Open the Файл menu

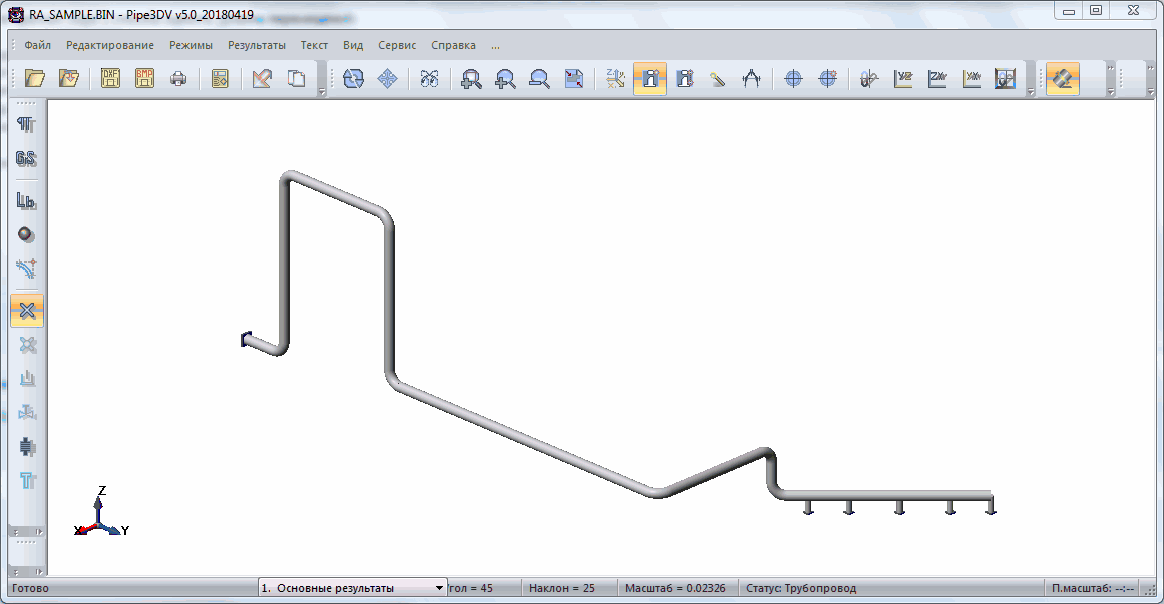[38, 45]
